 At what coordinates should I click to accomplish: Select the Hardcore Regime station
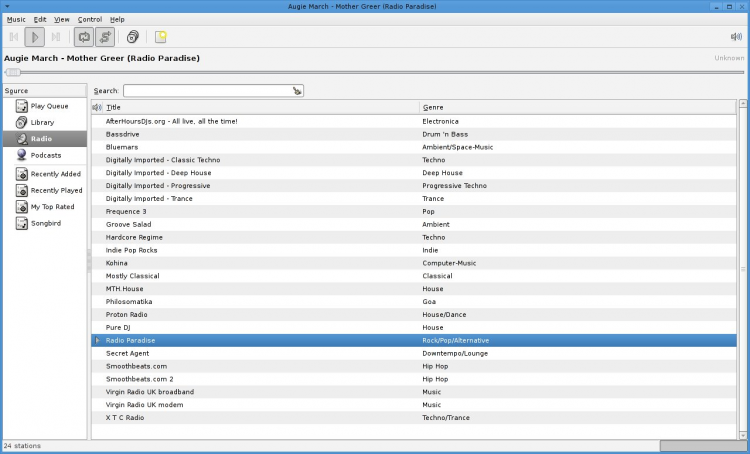pos(134,238)
